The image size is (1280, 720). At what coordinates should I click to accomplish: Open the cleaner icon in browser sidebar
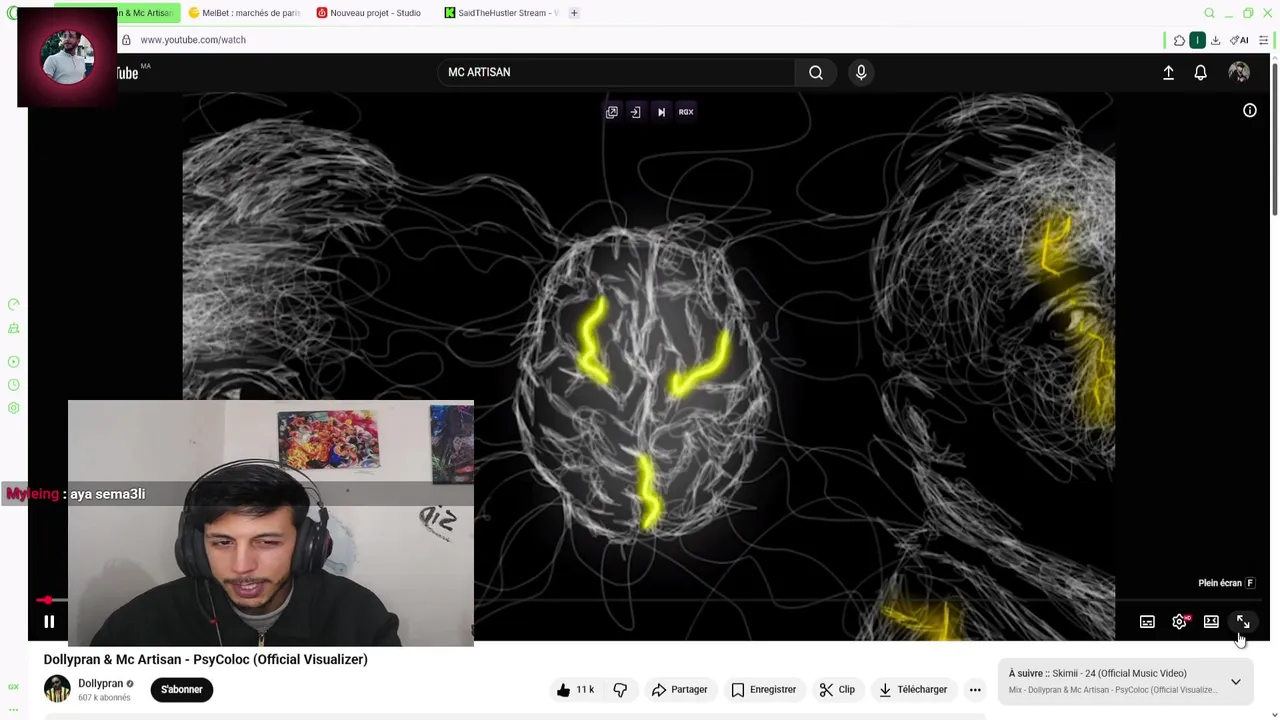[x=13, y=328]
